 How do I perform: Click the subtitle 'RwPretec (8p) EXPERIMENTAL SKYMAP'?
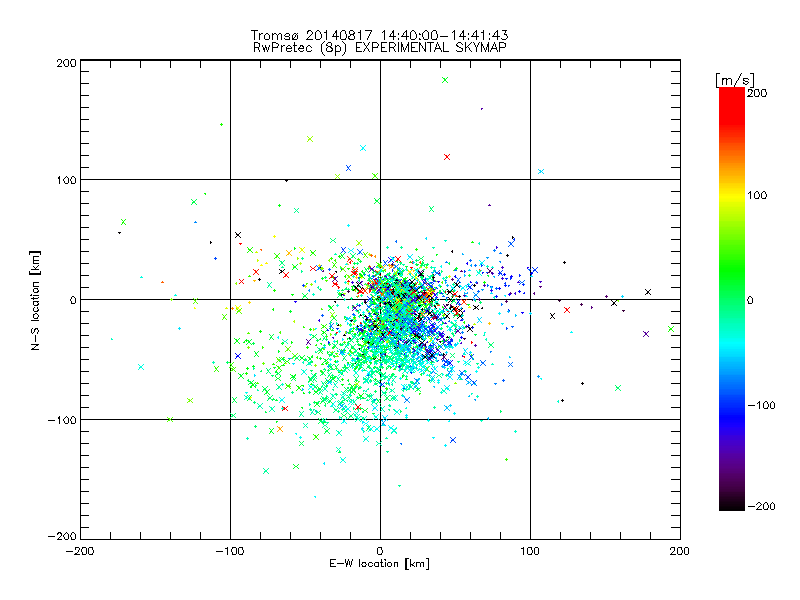[x=380, y=48]
